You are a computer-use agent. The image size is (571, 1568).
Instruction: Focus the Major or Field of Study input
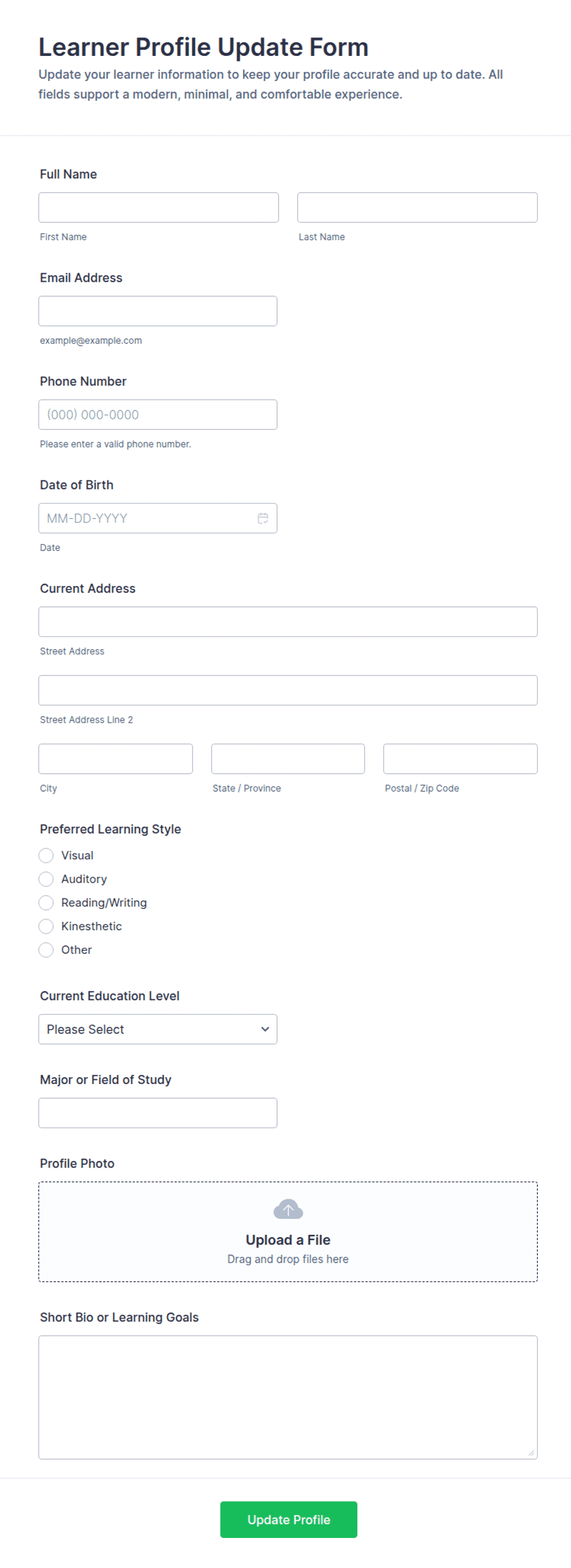coord(158,1112)
